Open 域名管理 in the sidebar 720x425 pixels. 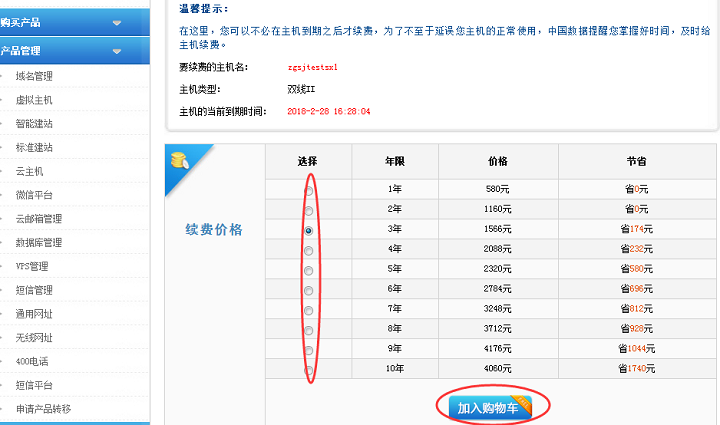coord(34,76)
